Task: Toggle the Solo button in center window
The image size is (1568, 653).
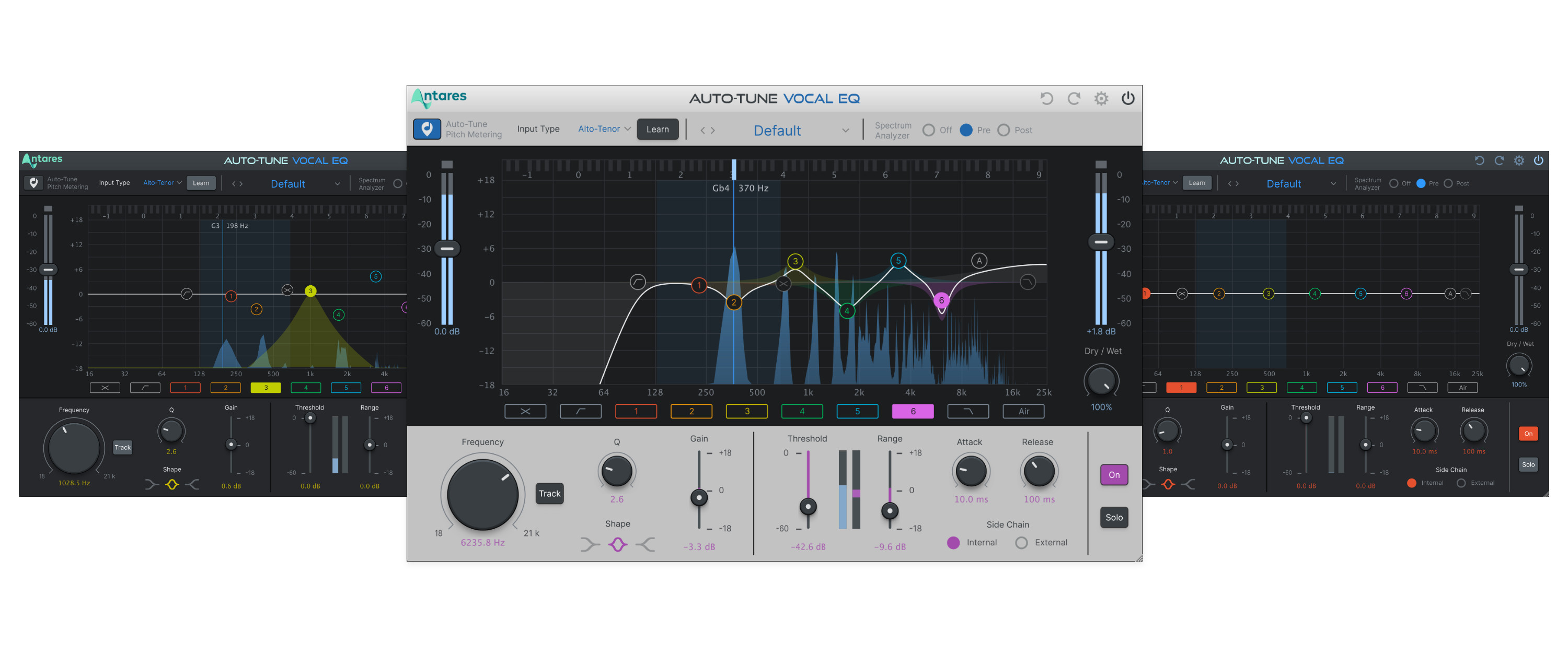Action: tap(1114, 517)
